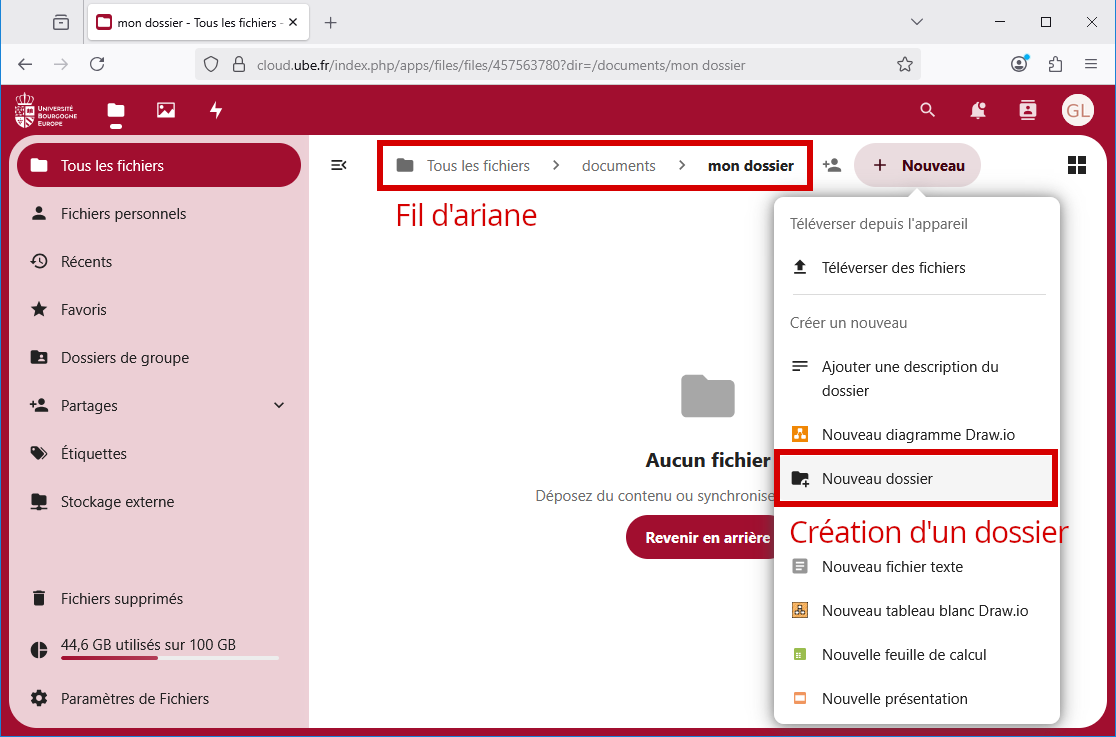Choose Téléverser des fichiers
1116x737 pixels.
[x=893, y=268]
